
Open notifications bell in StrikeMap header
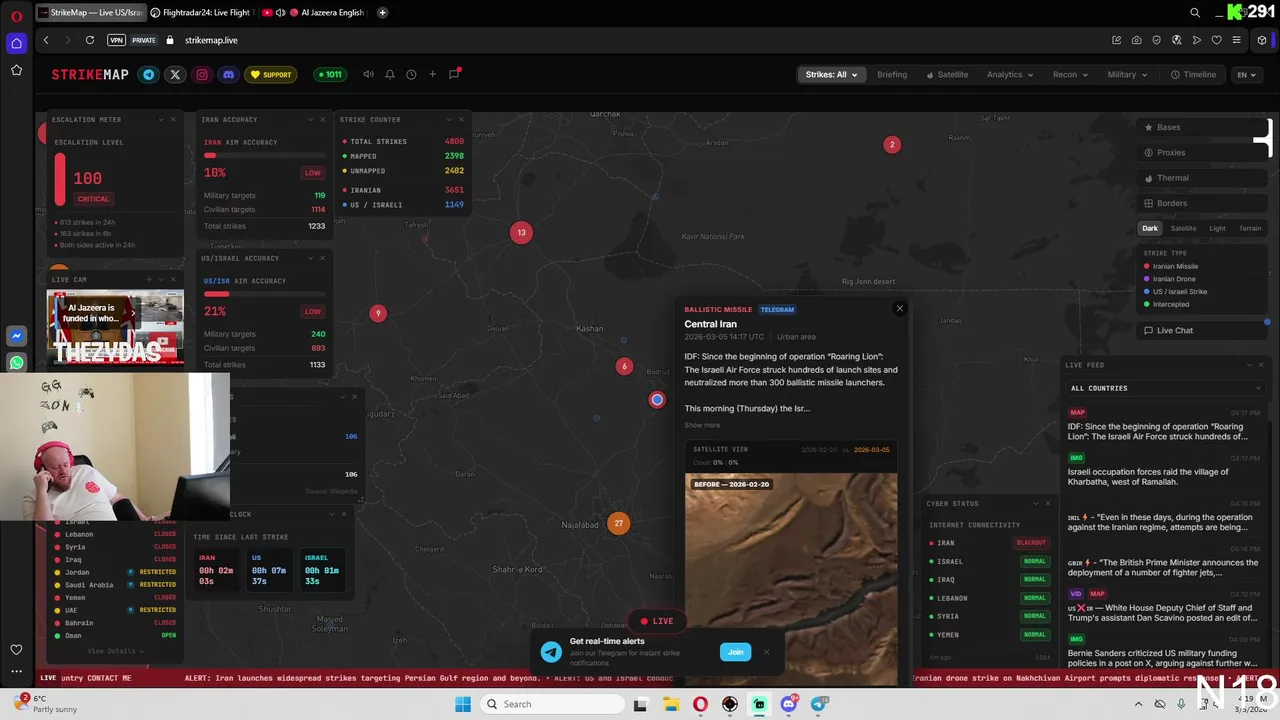point(390,74)
